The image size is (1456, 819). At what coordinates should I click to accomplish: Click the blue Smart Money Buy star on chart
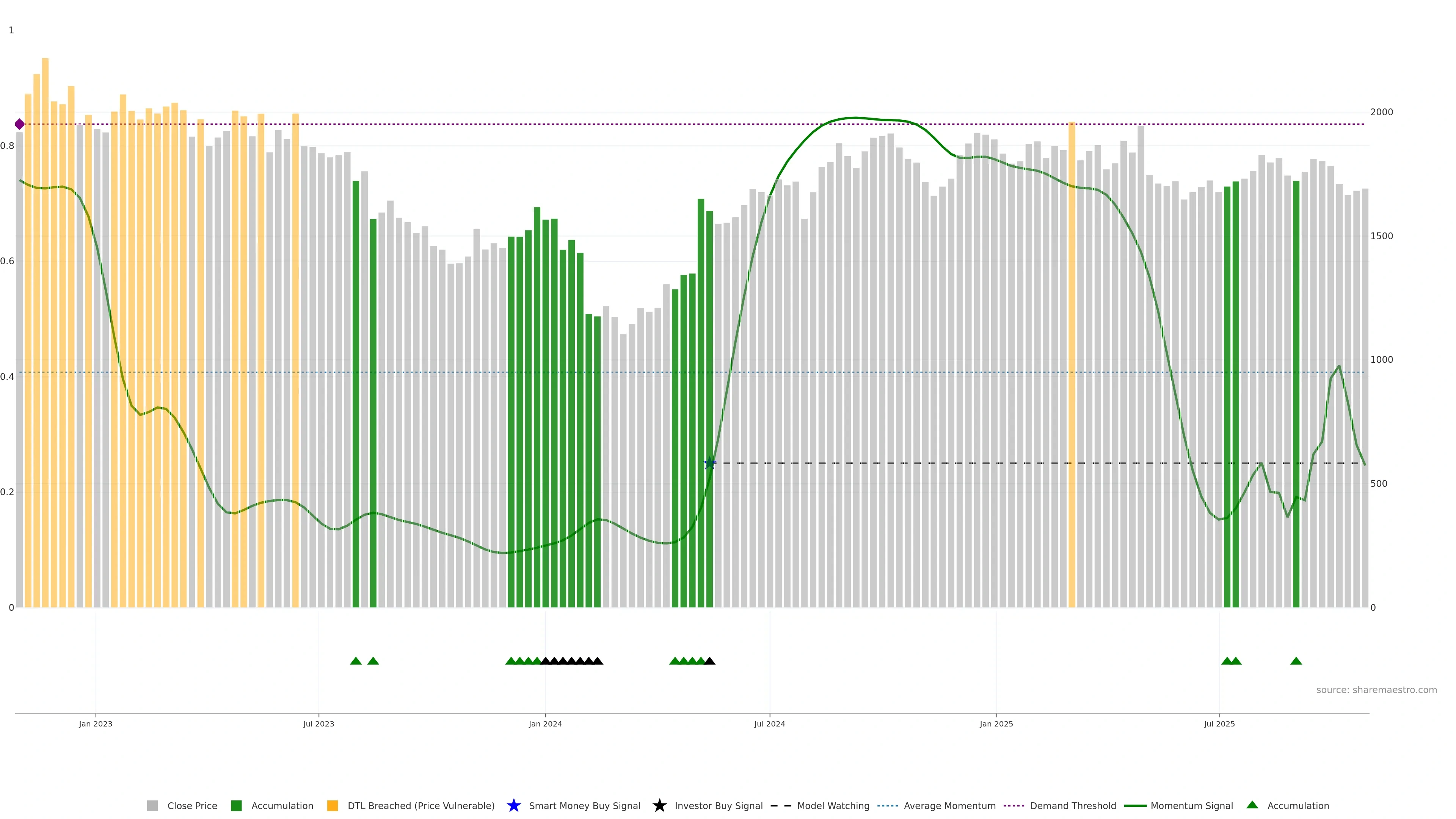coord(710,463)
